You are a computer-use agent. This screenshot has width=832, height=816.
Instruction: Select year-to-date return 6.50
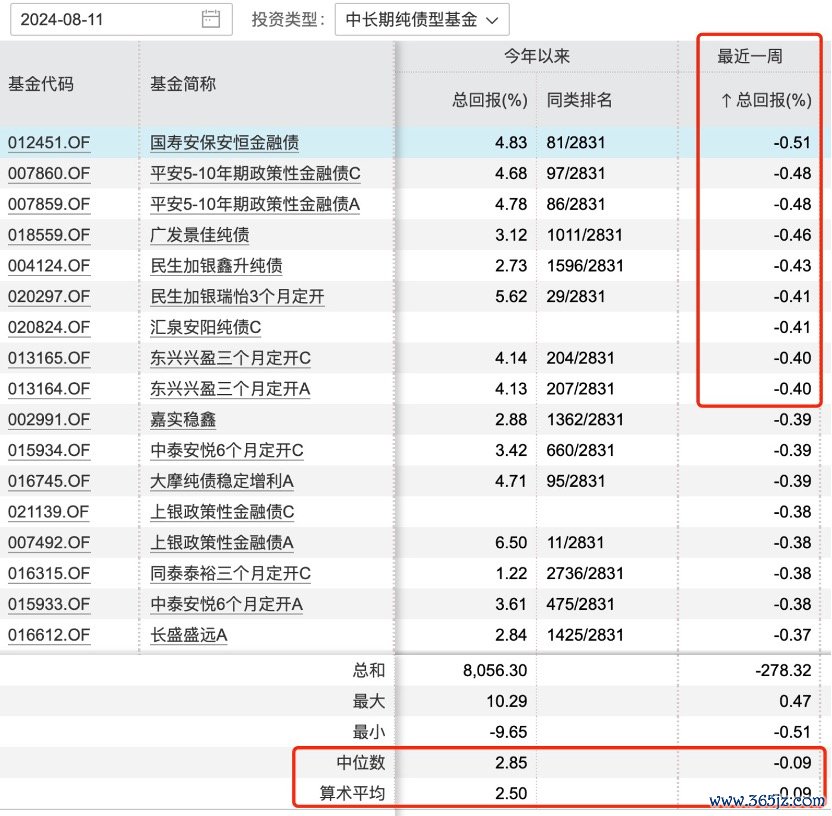coord(511,543)
